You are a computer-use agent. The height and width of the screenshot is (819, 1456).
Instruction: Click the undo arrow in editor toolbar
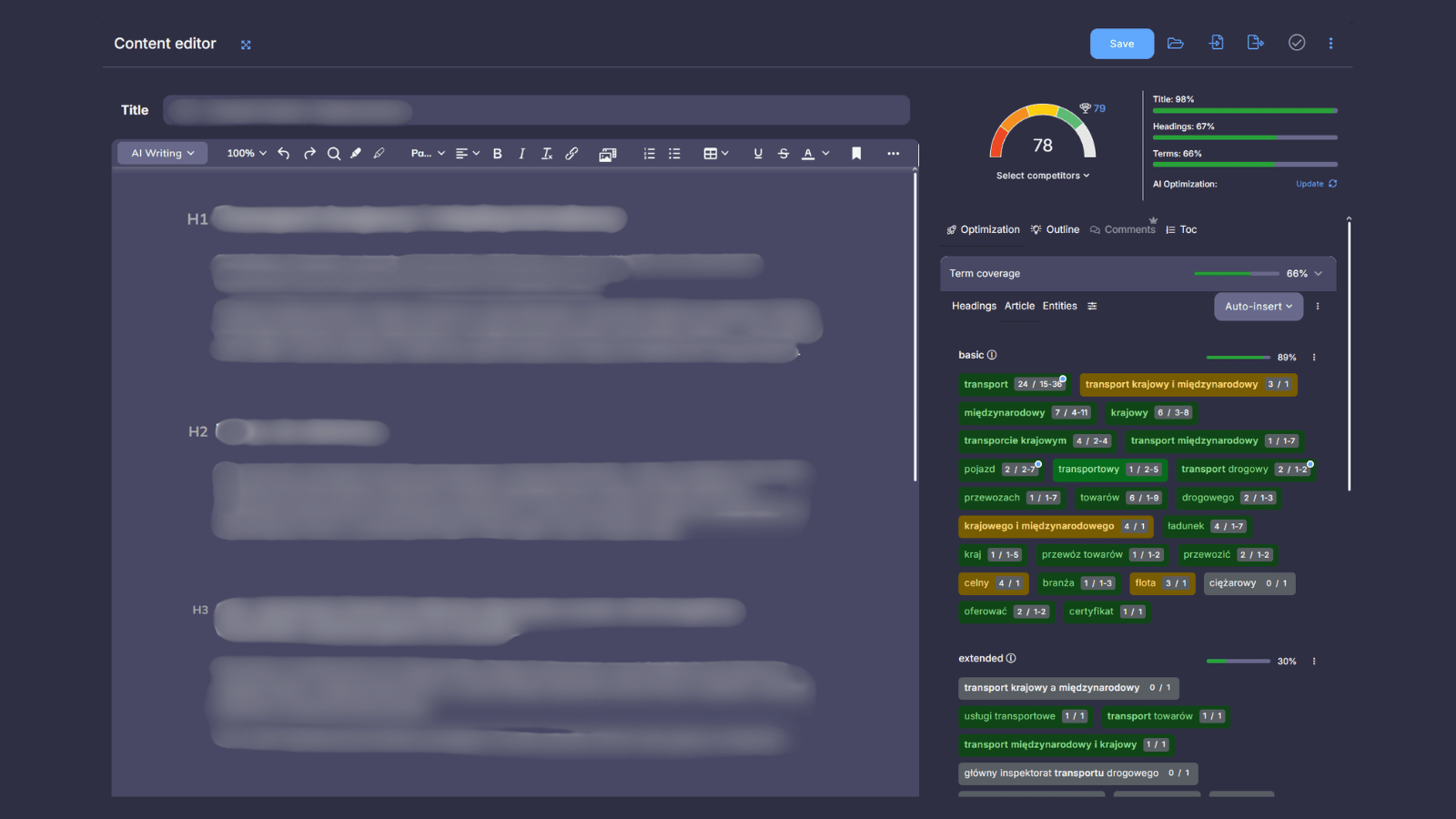pos(284,154)
